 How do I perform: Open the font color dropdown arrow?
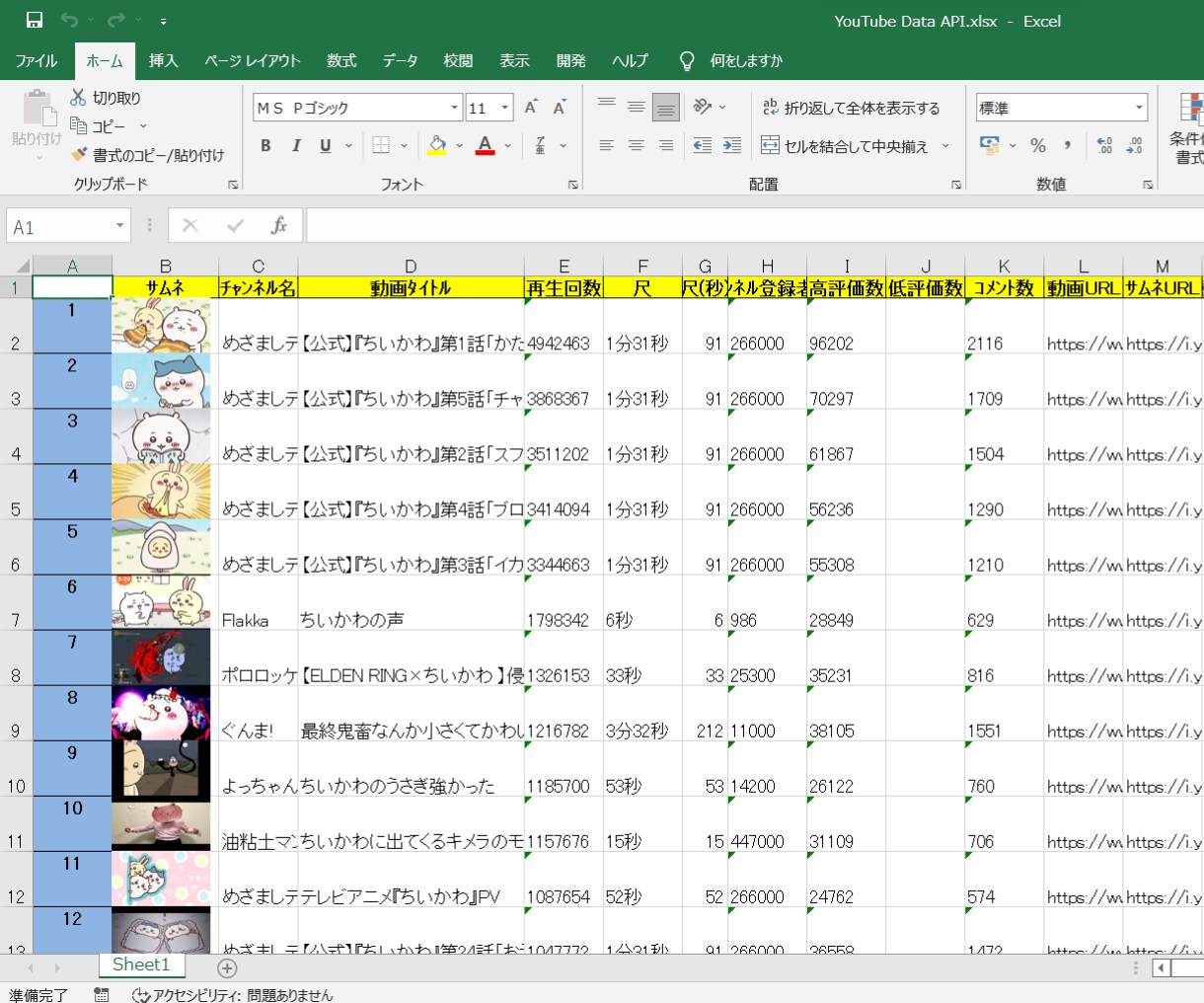507,145
